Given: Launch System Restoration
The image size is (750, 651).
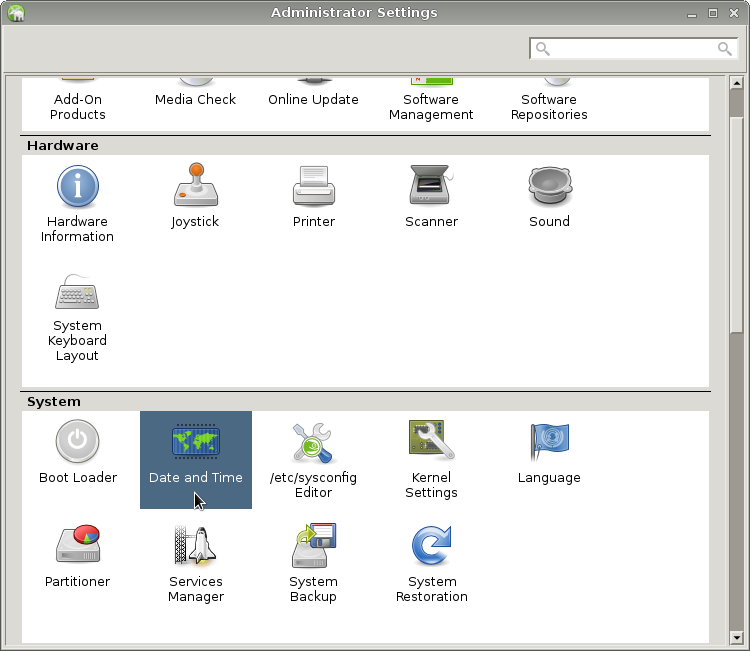Looking at the screenshot, I should click(431, 563).
